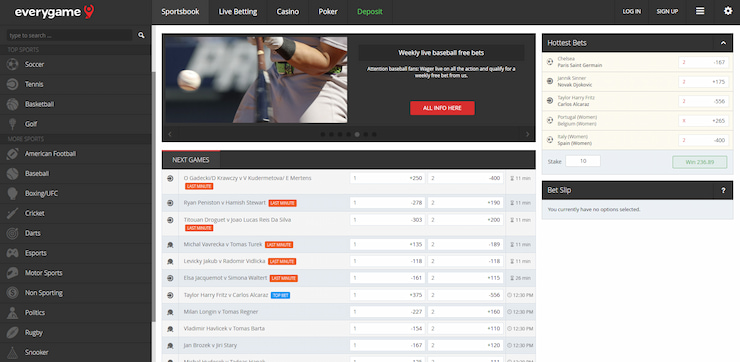Open the Deposit tab
Viewport: 740px width, 362px height.
coord(370,12)
